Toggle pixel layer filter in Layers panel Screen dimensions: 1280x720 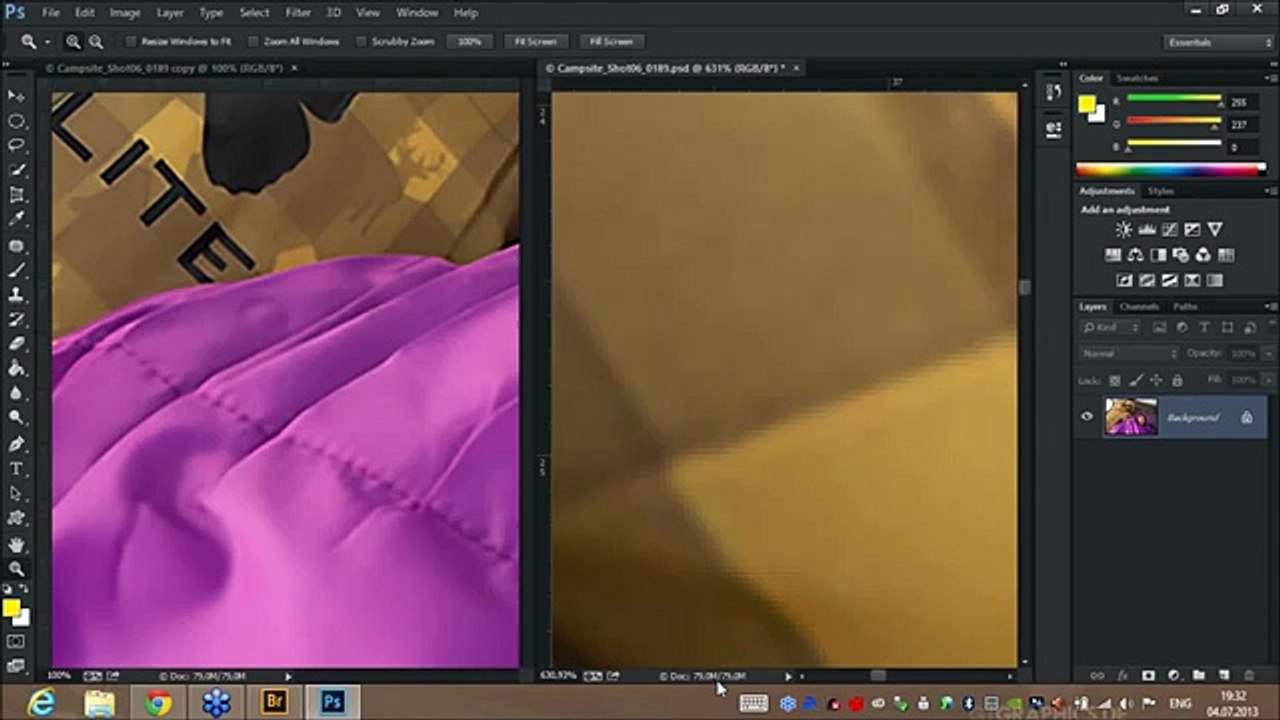click(x=1160, y=327)
